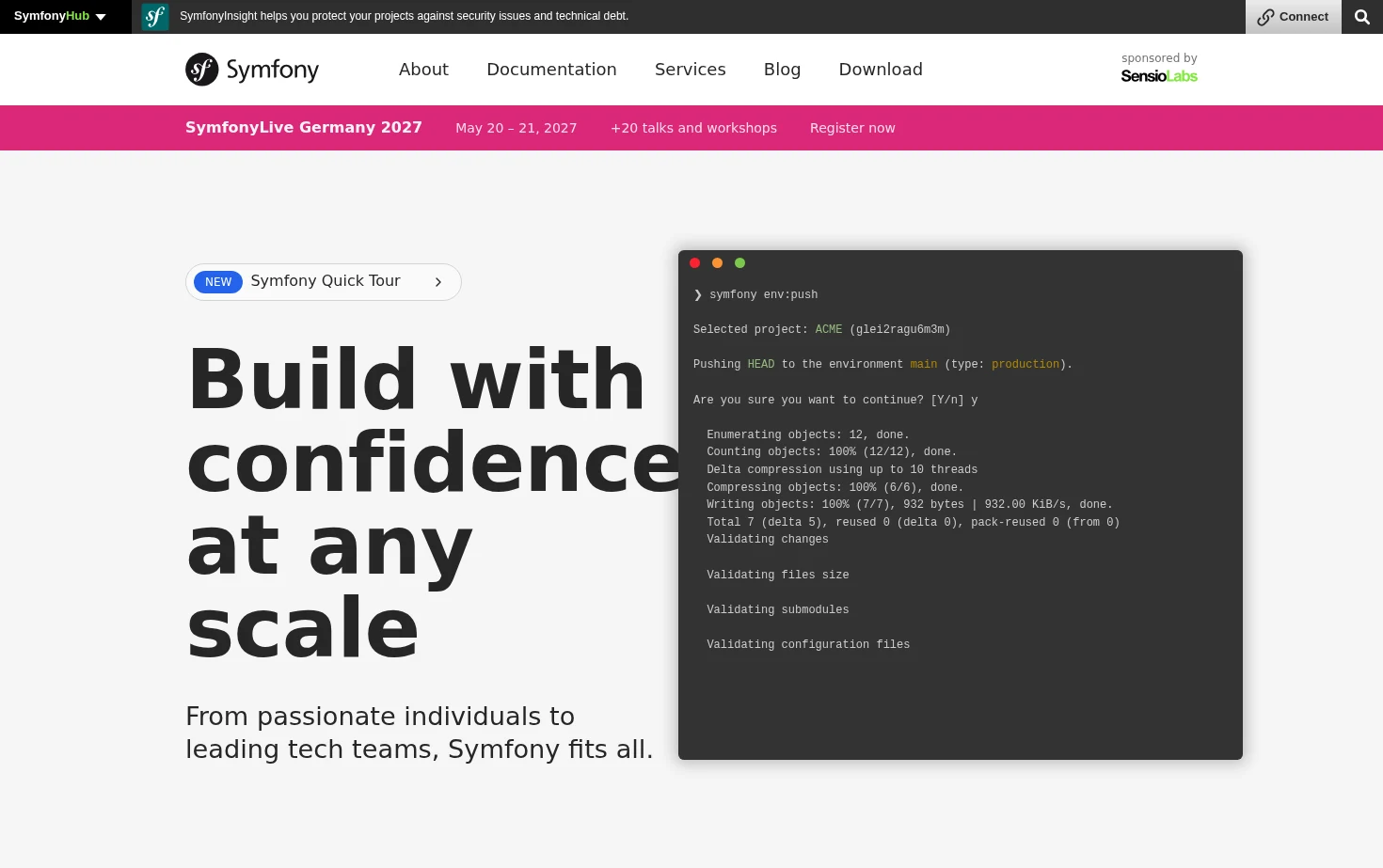Click the SymfonyInsight teal logo icon

click(155, 17)
